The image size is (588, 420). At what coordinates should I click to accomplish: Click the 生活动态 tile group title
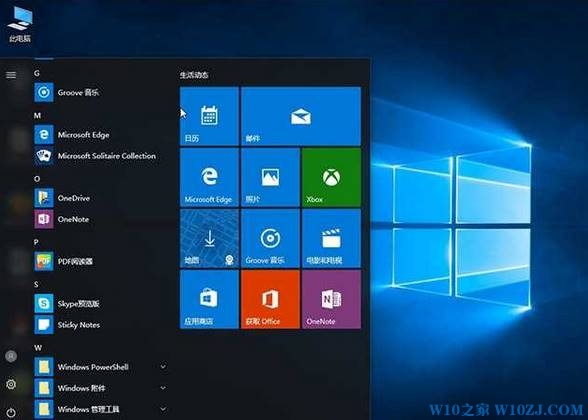coord(194,75)
